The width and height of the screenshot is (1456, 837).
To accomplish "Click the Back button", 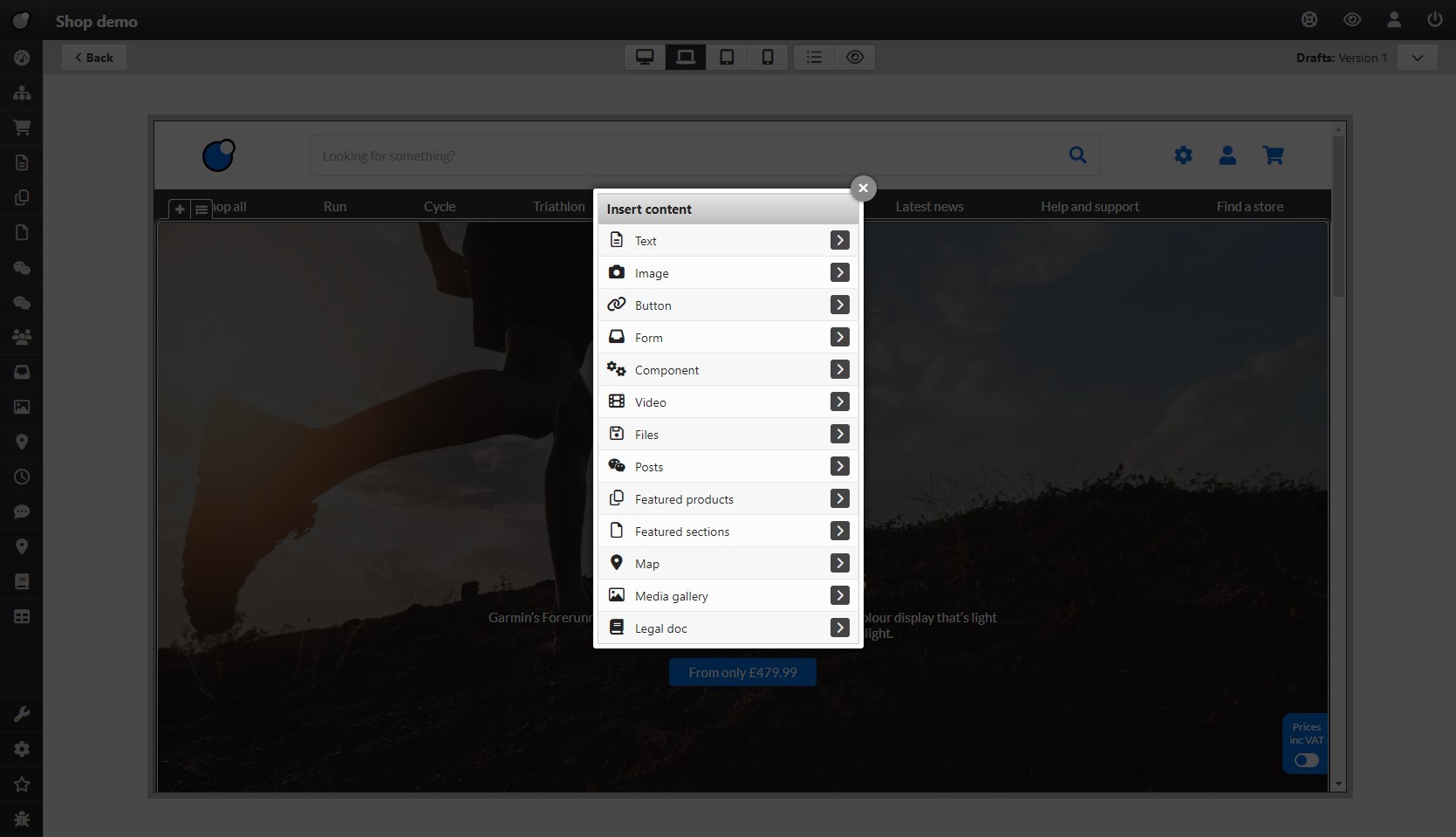I will tap(94, 58).
